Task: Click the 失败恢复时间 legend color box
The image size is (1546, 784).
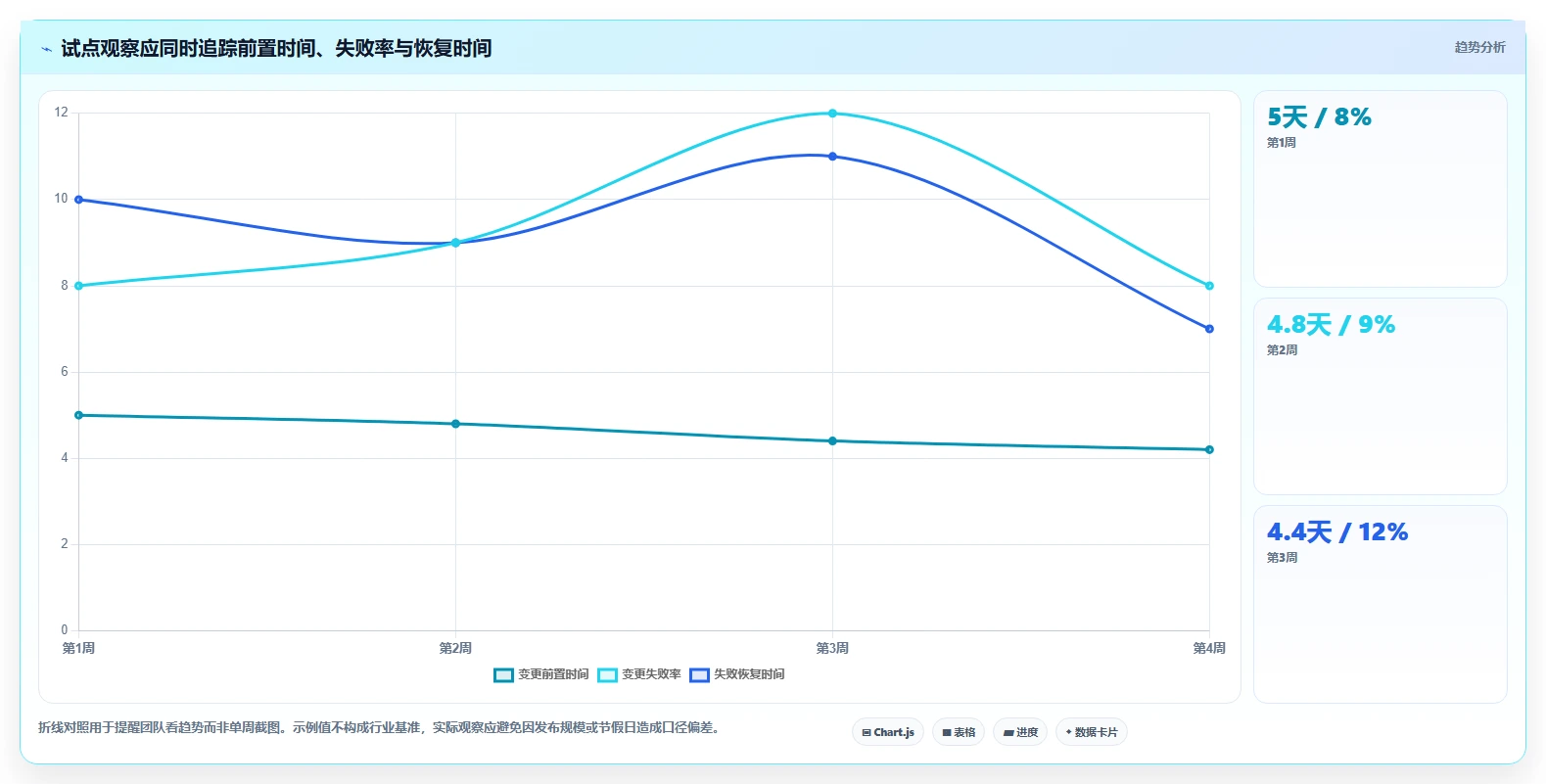Action: (x=700, y=674)
